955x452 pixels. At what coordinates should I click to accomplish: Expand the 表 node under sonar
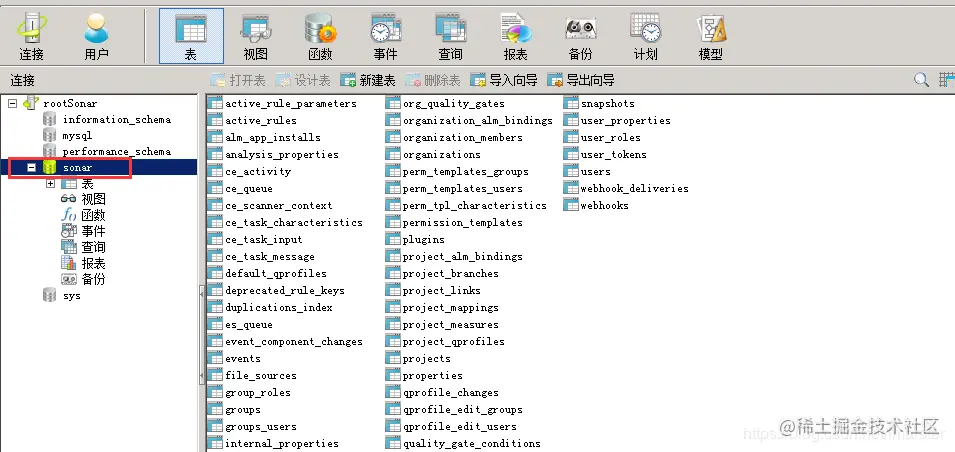click(x=51, y=183)
